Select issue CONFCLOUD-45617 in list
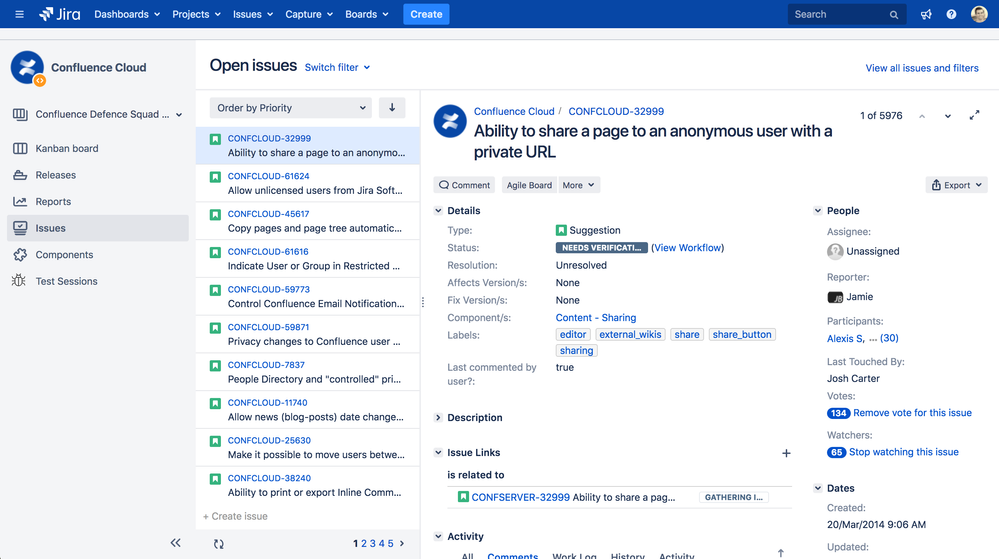The image size is (999, 559). click(308, 221)
